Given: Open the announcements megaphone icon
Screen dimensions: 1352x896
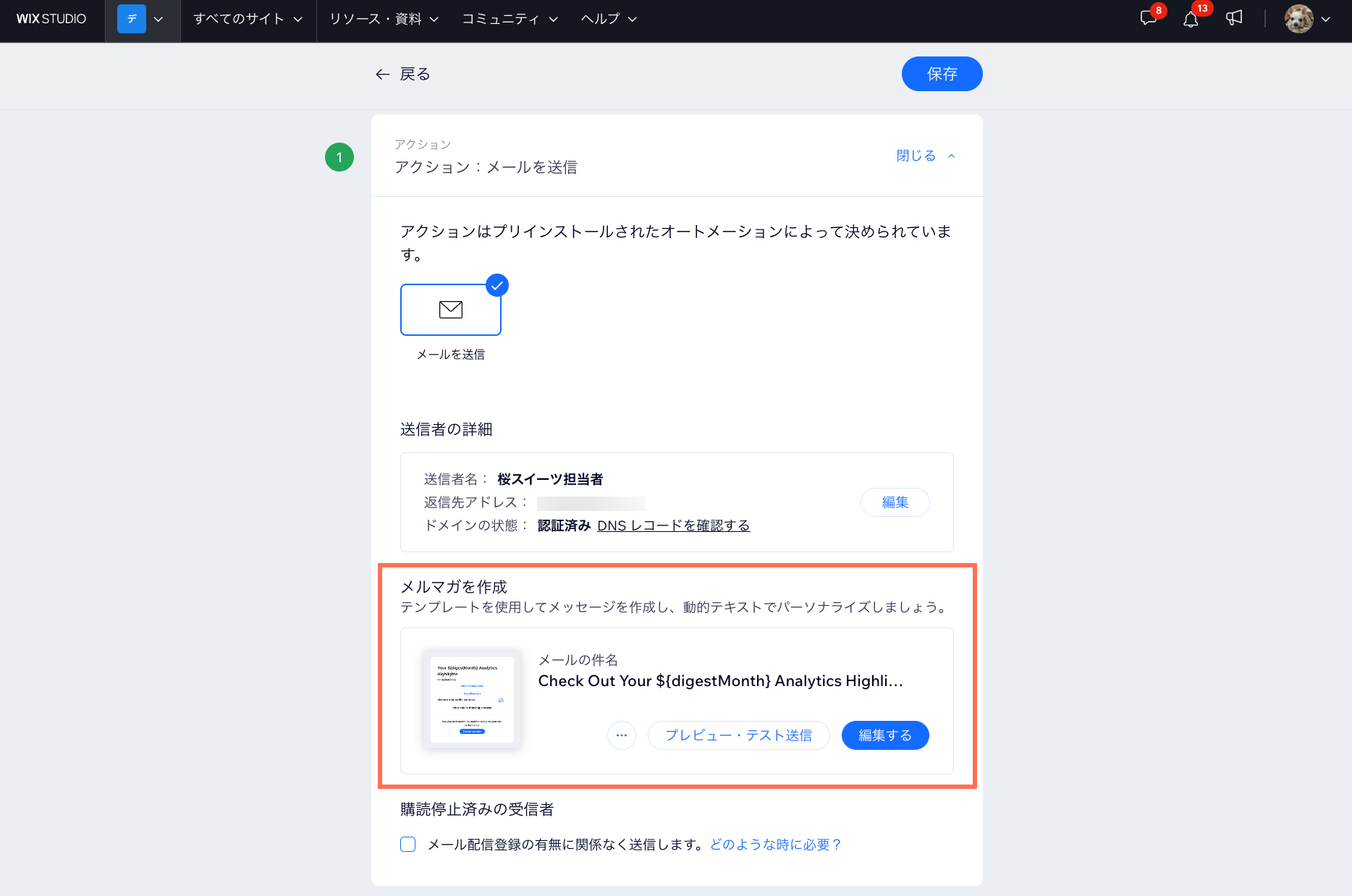Looking at the screenshot, I should tap(1234, 18).
